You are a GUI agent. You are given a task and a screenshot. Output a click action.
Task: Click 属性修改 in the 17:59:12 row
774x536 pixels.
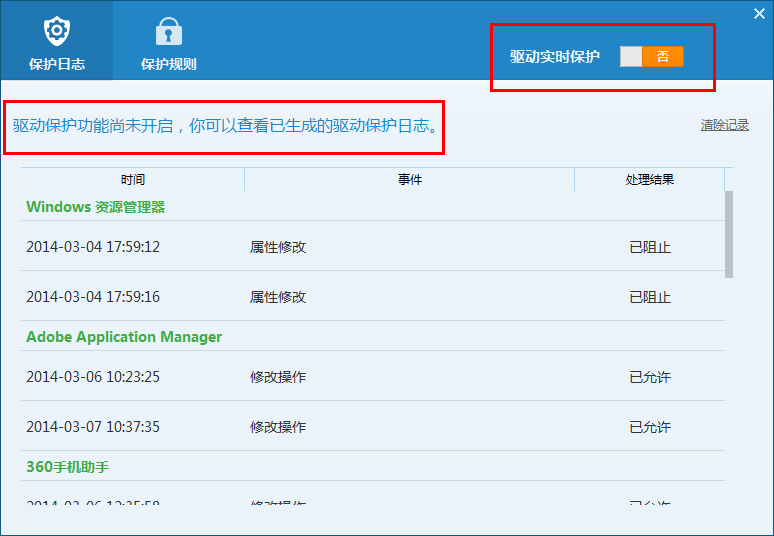(278, 247)
